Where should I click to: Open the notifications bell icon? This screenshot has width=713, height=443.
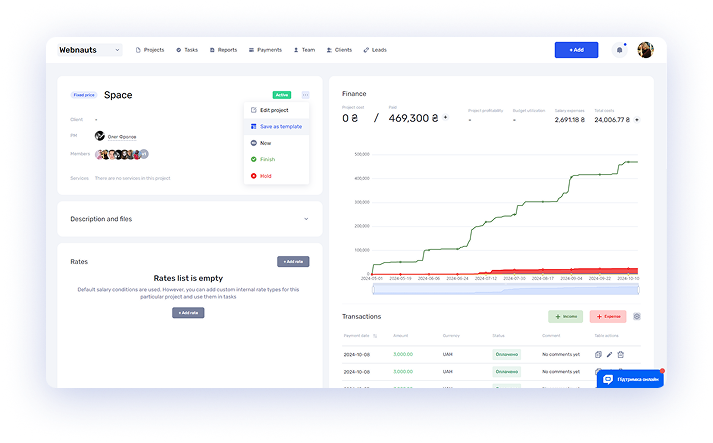tap(619, 50)
